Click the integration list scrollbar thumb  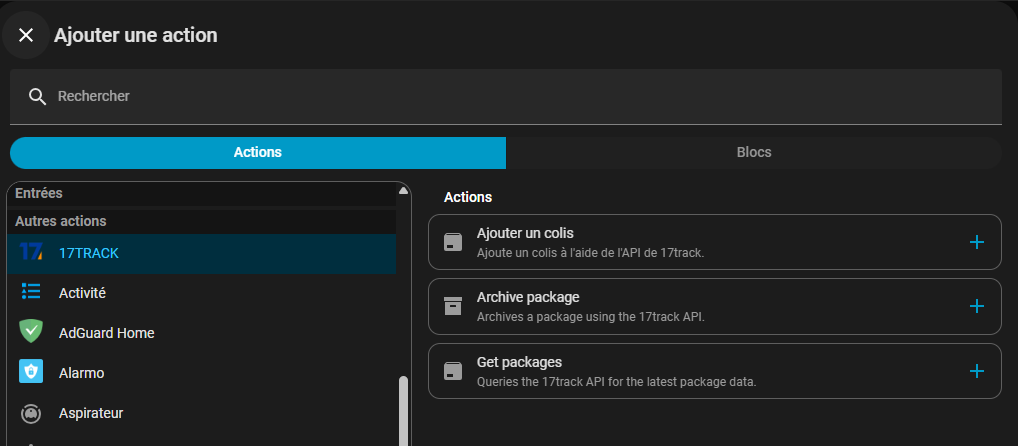(x=404, y=410)
